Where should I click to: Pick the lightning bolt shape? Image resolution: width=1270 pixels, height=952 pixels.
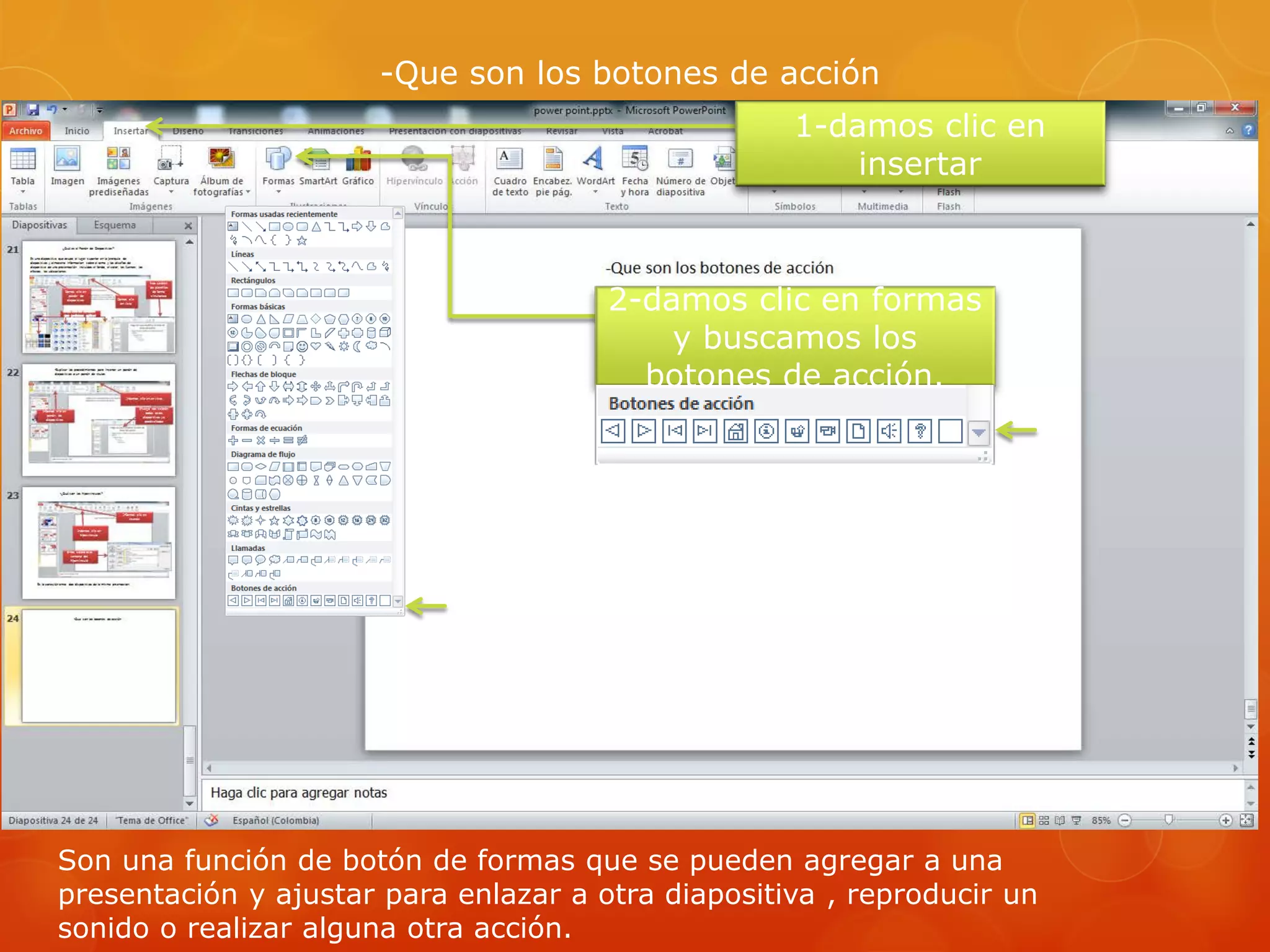click(330, 346)
